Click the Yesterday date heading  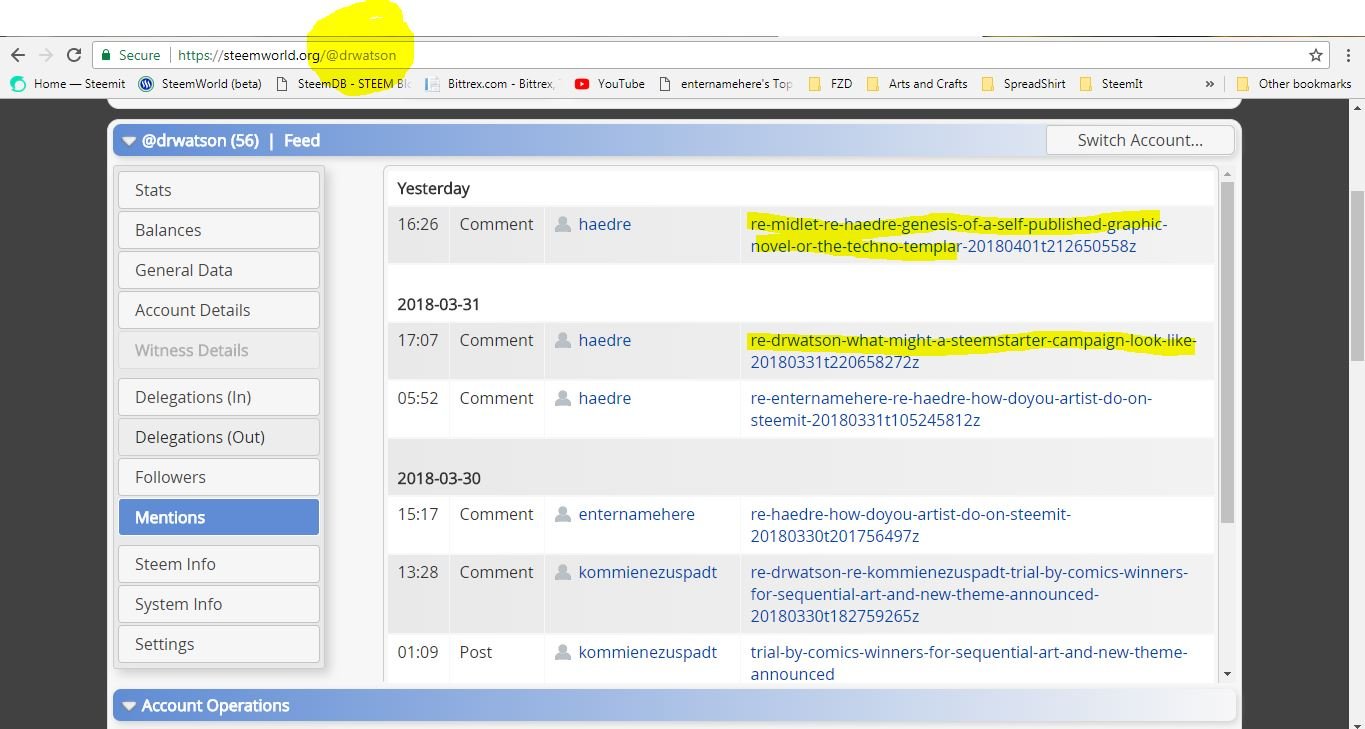(x=433, y=188)
